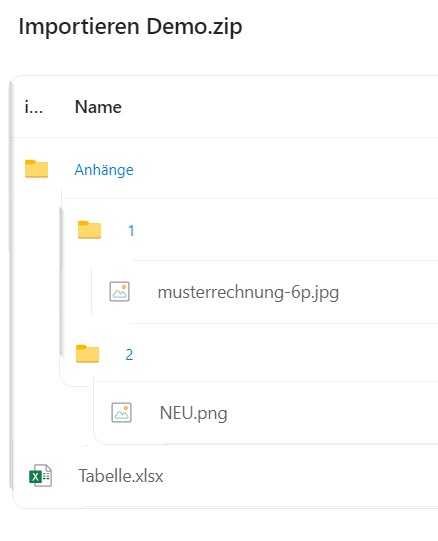
Task: Click the Anhänge folder icon
Action: click(36, 169)
